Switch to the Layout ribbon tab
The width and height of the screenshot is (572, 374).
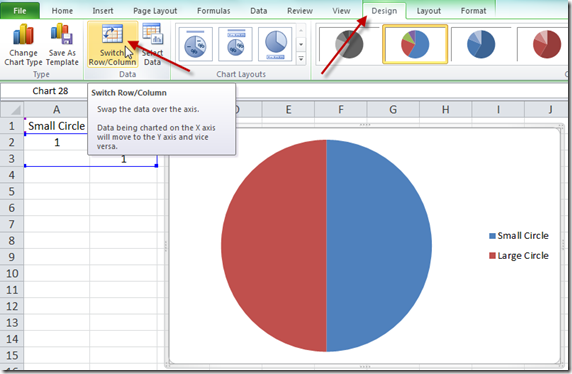click(x=429, y=11)
